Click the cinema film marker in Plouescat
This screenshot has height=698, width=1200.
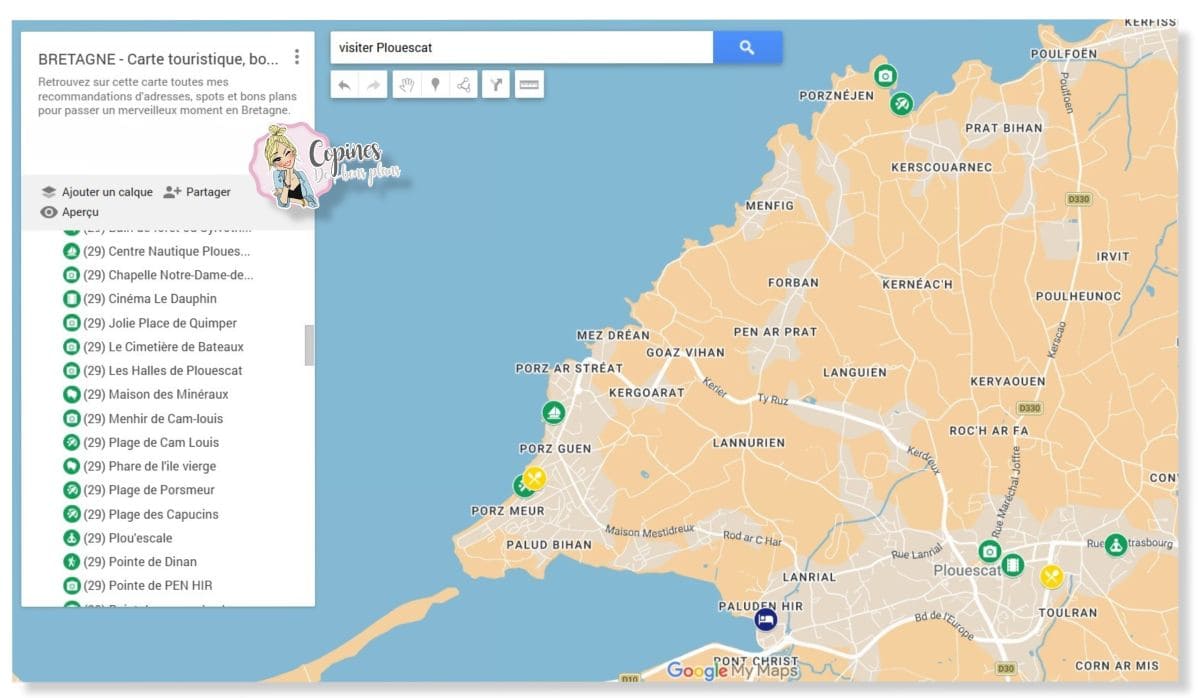click(x=1013, y=565)
